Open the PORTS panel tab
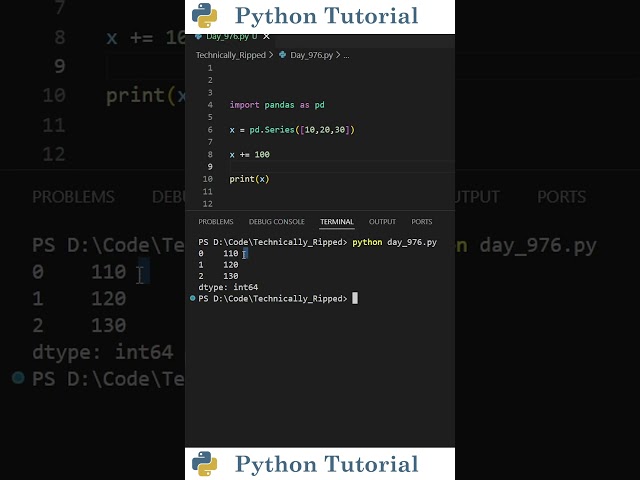 tap(422, 222)
